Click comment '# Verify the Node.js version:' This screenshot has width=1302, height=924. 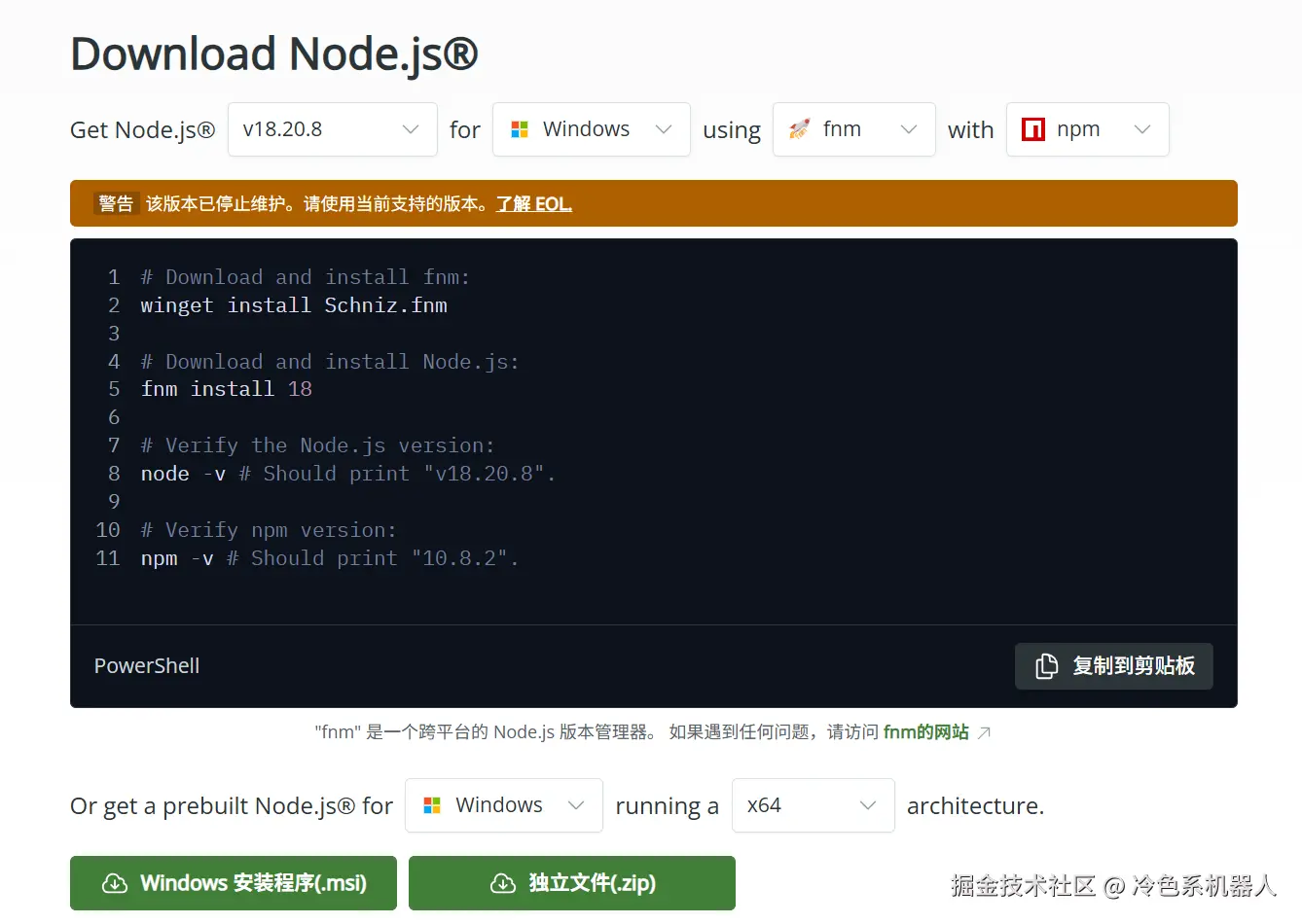[x=318, y=445]
